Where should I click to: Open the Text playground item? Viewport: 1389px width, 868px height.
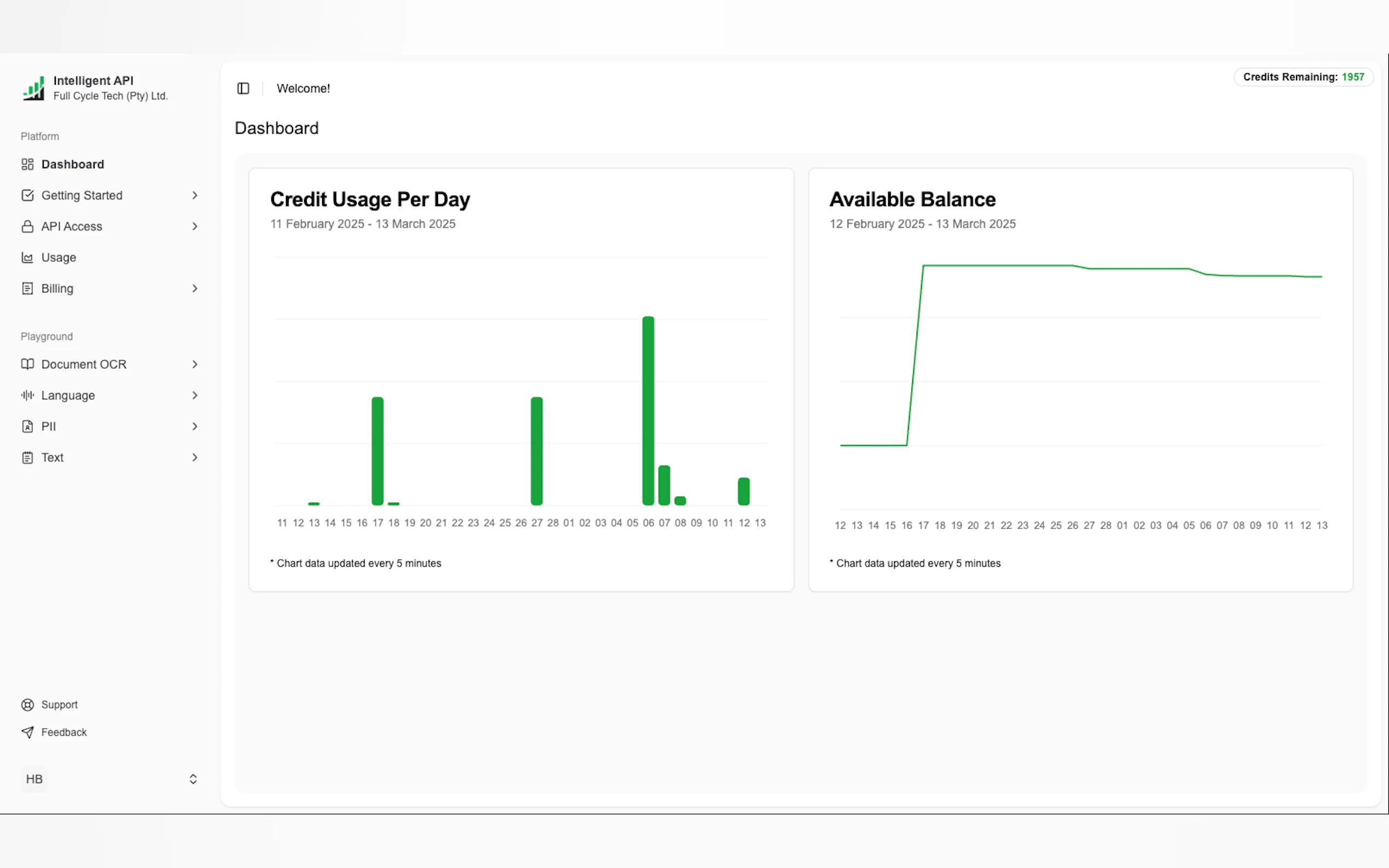click(52, 458)
